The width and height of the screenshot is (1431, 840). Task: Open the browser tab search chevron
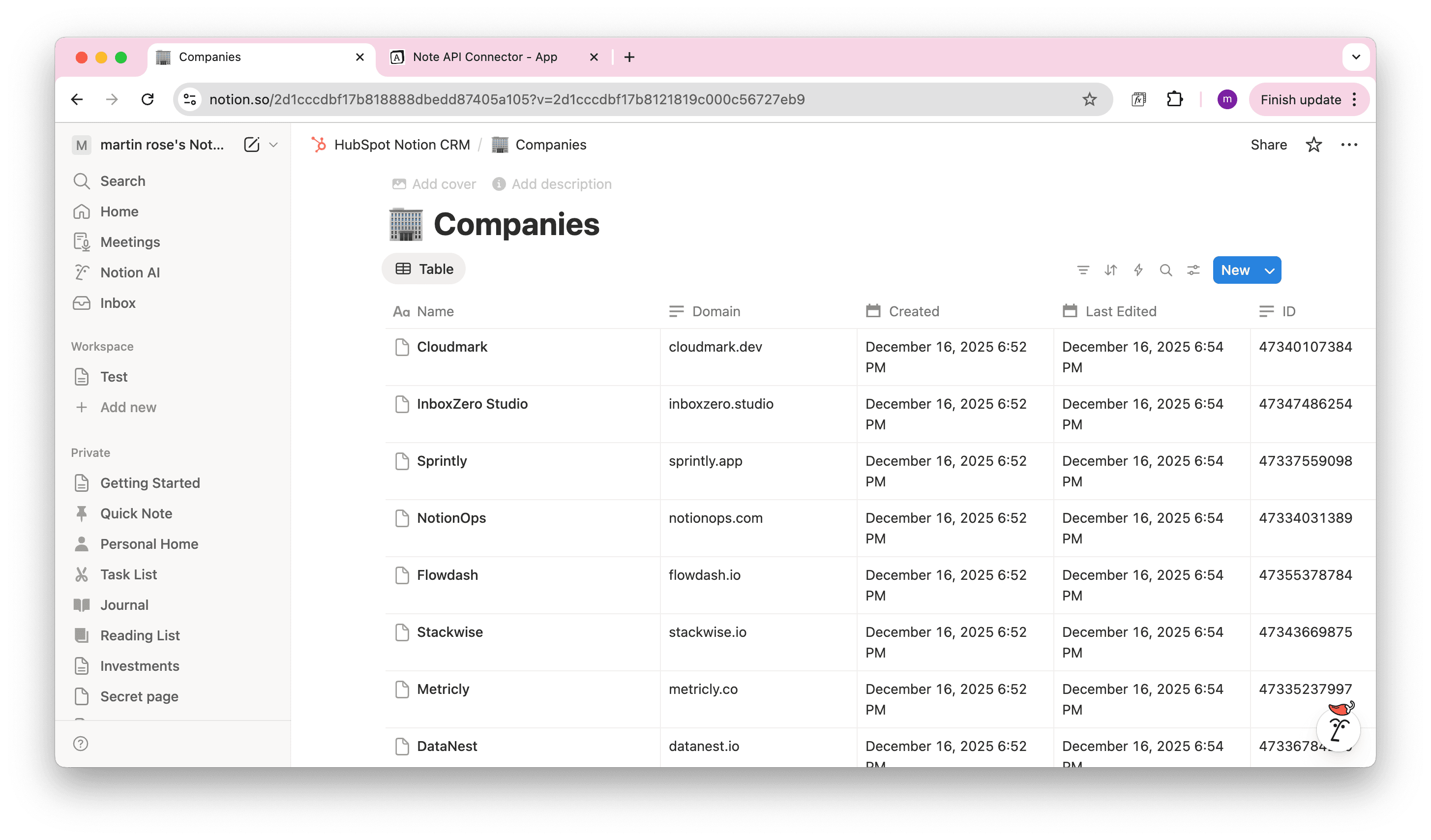[1356, 57]
